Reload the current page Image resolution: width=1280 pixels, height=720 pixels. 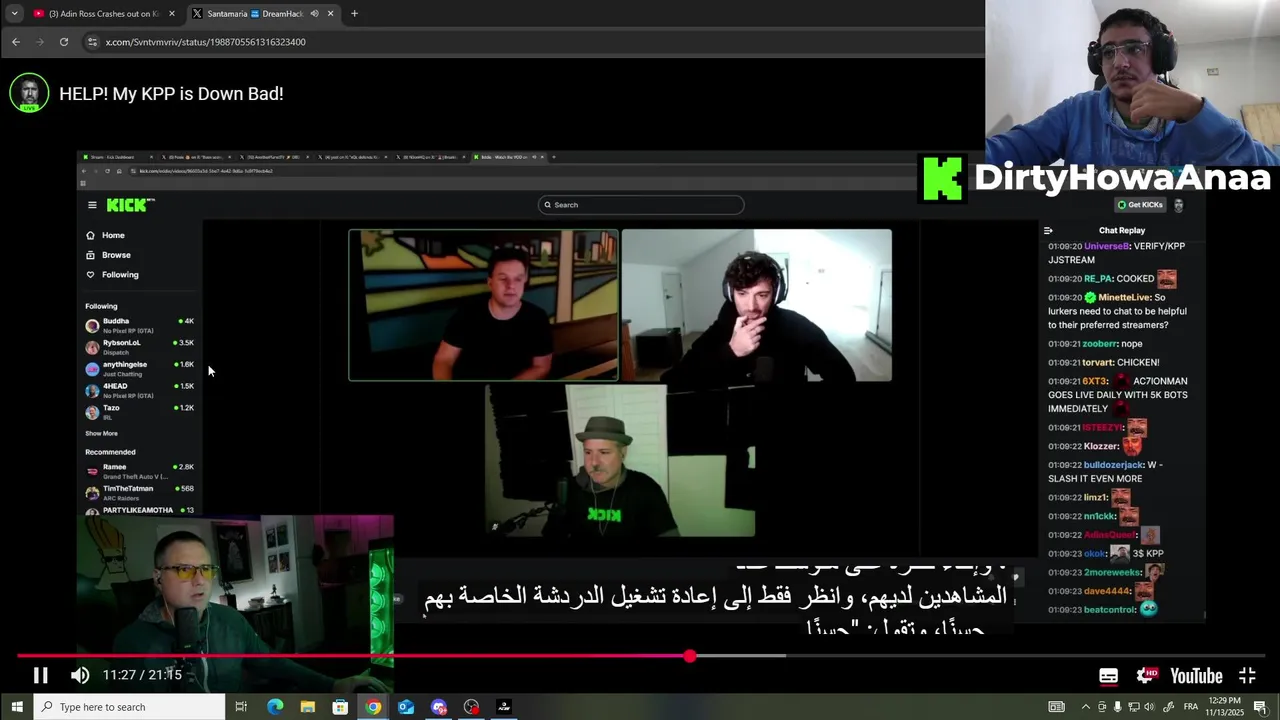point(64,42)
